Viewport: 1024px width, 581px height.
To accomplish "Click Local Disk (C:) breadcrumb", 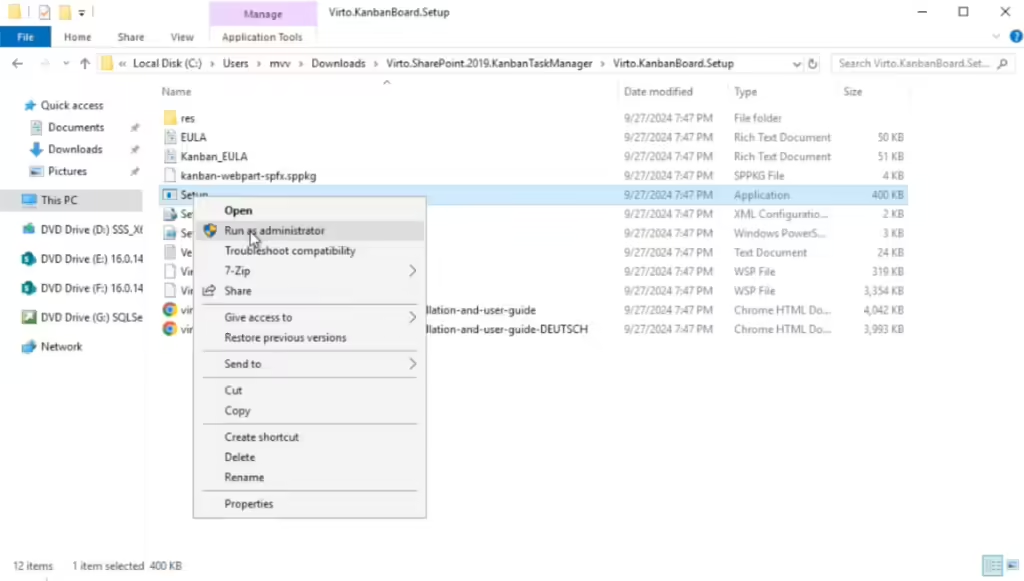I will point(167,63).
